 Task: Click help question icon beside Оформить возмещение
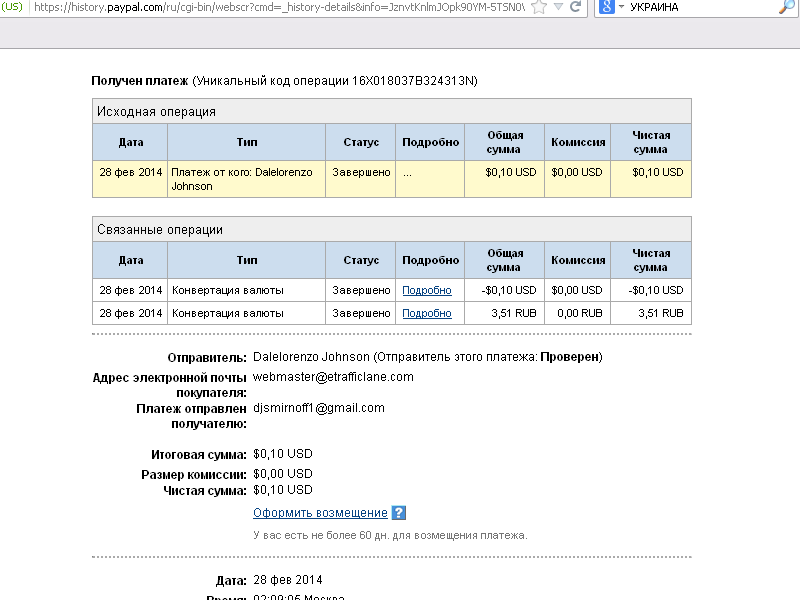(398, 513)
